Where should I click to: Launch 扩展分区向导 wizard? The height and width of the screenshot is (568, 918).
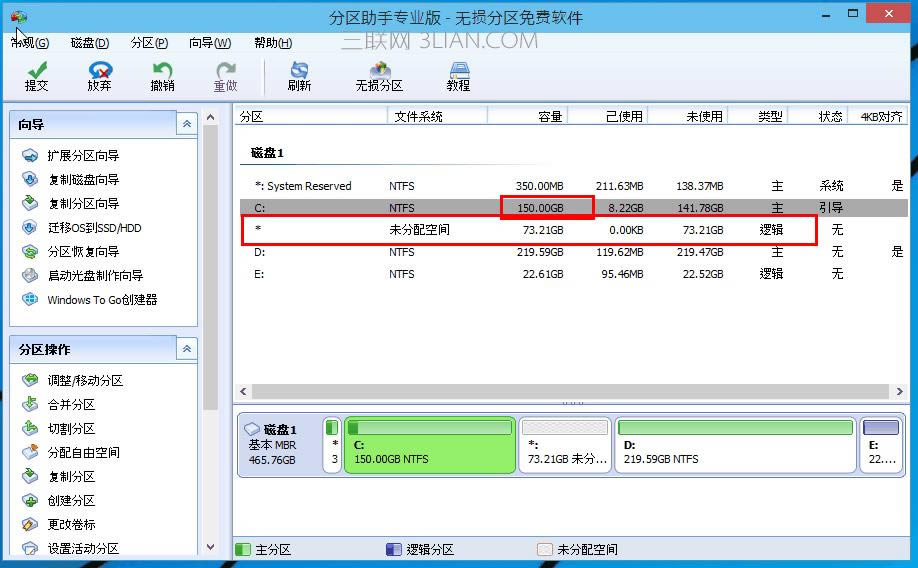pyautogui.click(x=70, y=156)
